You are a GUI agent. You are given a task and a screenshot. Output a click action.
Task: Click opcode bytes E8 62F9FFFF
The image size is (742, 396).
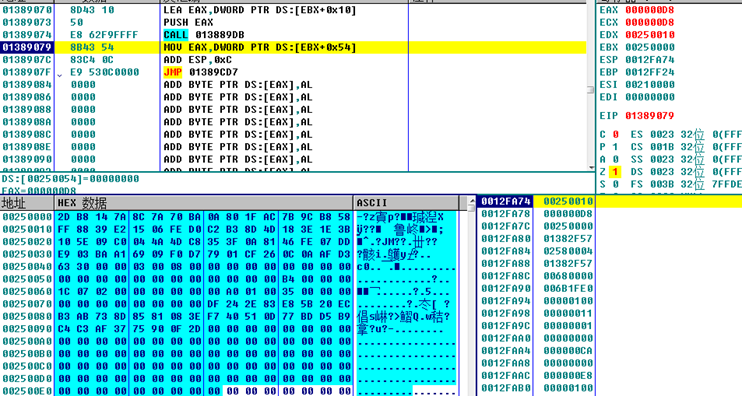click(105, 35)
